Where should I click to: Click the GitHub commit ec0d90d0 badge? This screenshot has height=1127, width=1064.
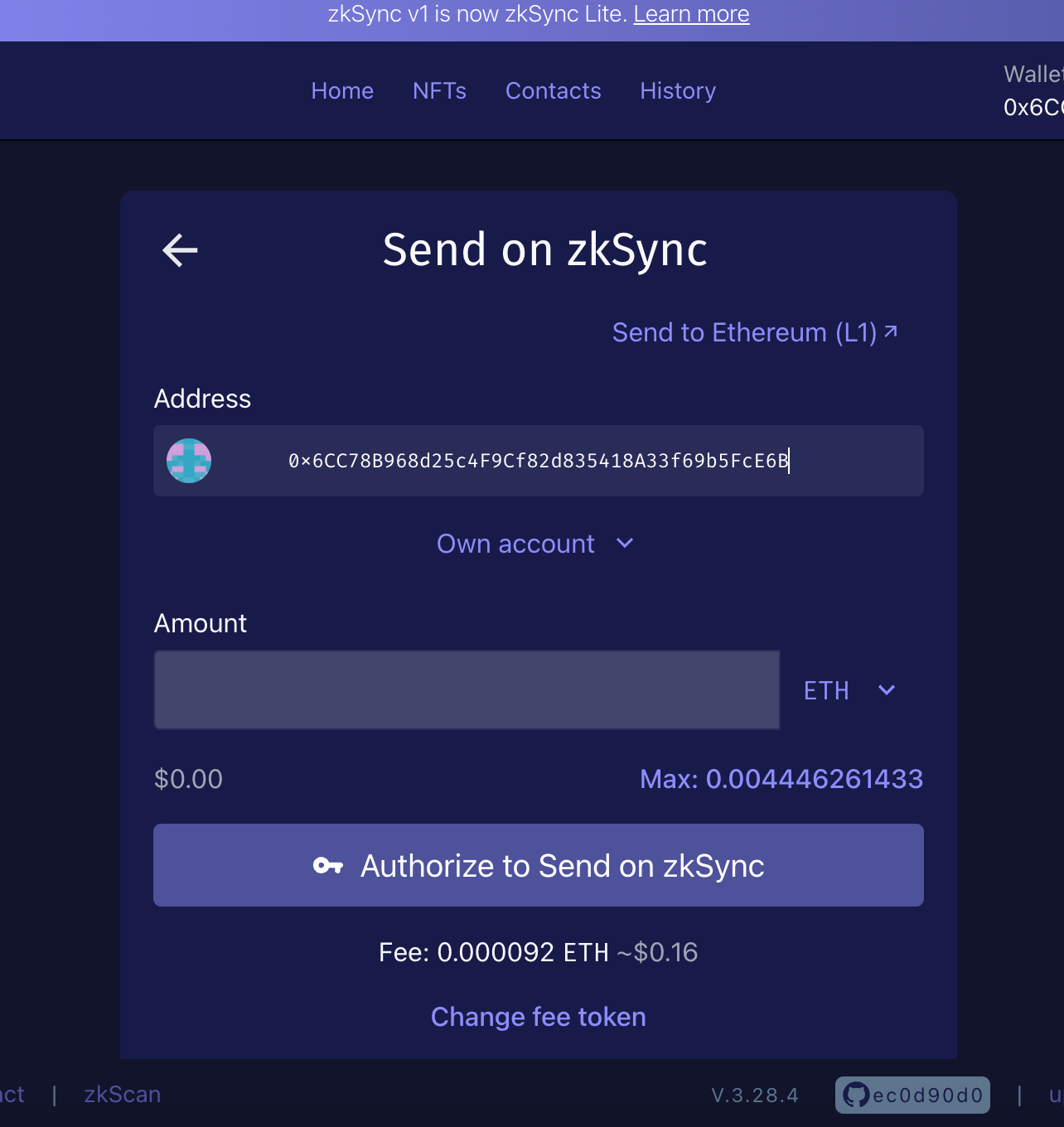(x=912, y=1095)
